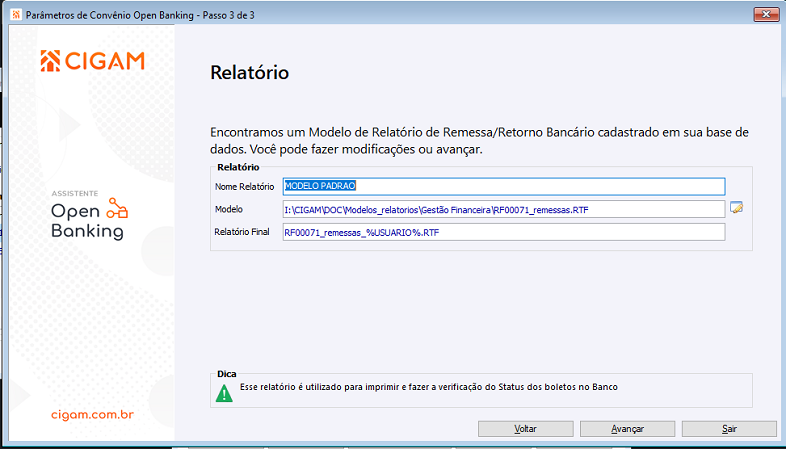Click the Avançar button
Screen dimensions: 786x449
(x=627, y=429)
